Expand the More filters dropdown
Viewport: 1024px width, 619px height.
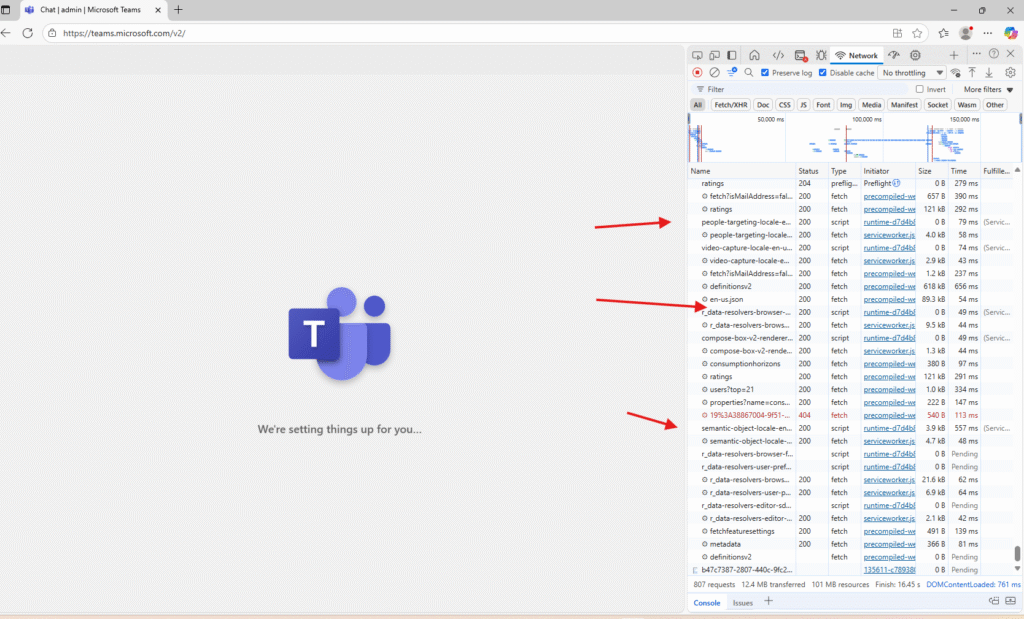(988, 89)
